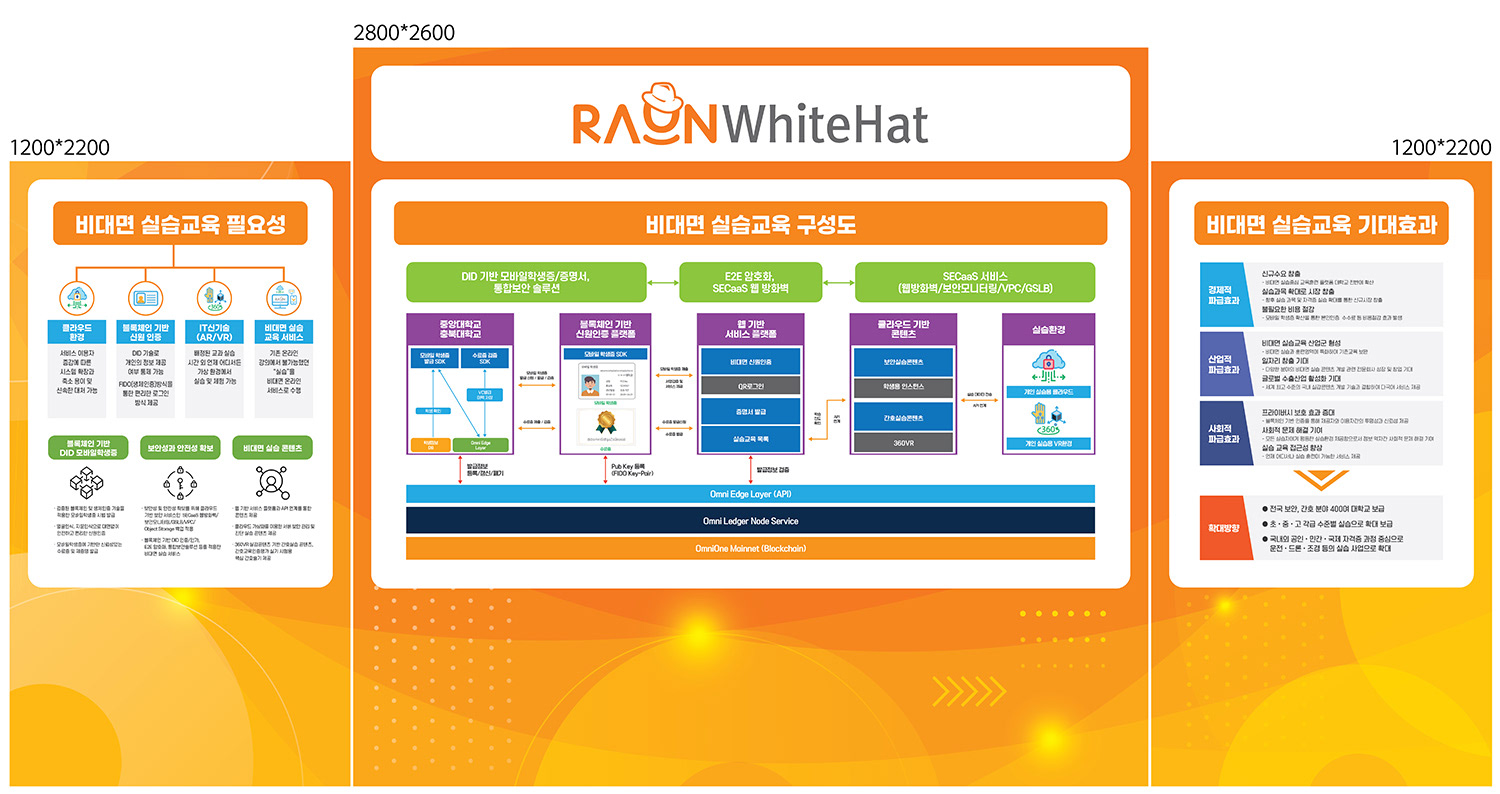This screenshot has width=1500, height=794.
Task: Click the 수료증 검증 SDK box
Action: coord(486,358)
